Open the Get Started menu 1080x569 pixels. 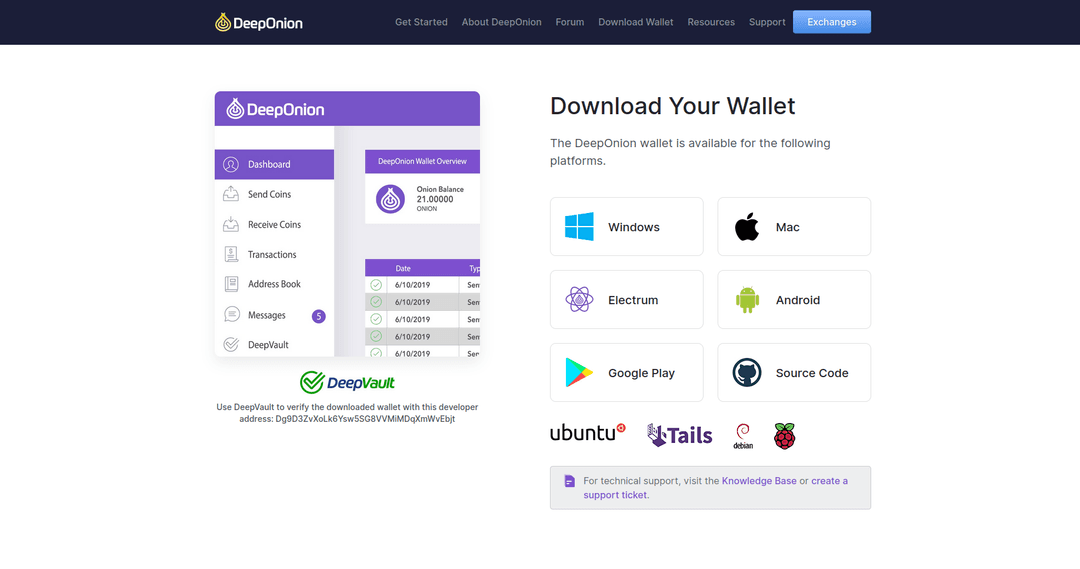tap(421, 22)
